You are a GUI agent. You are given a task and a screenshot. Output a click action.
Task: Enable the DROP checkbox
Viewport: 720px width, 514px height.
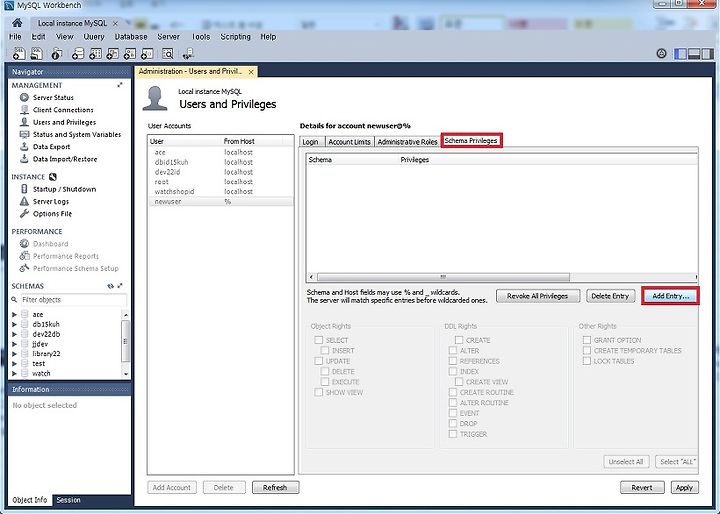[453, 424]
